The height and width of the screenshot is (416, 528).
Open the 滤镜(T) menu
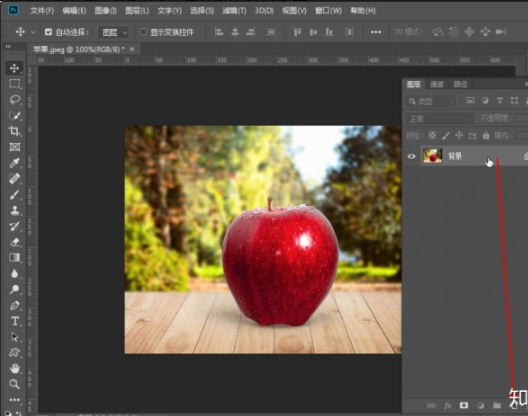(234, 11)
